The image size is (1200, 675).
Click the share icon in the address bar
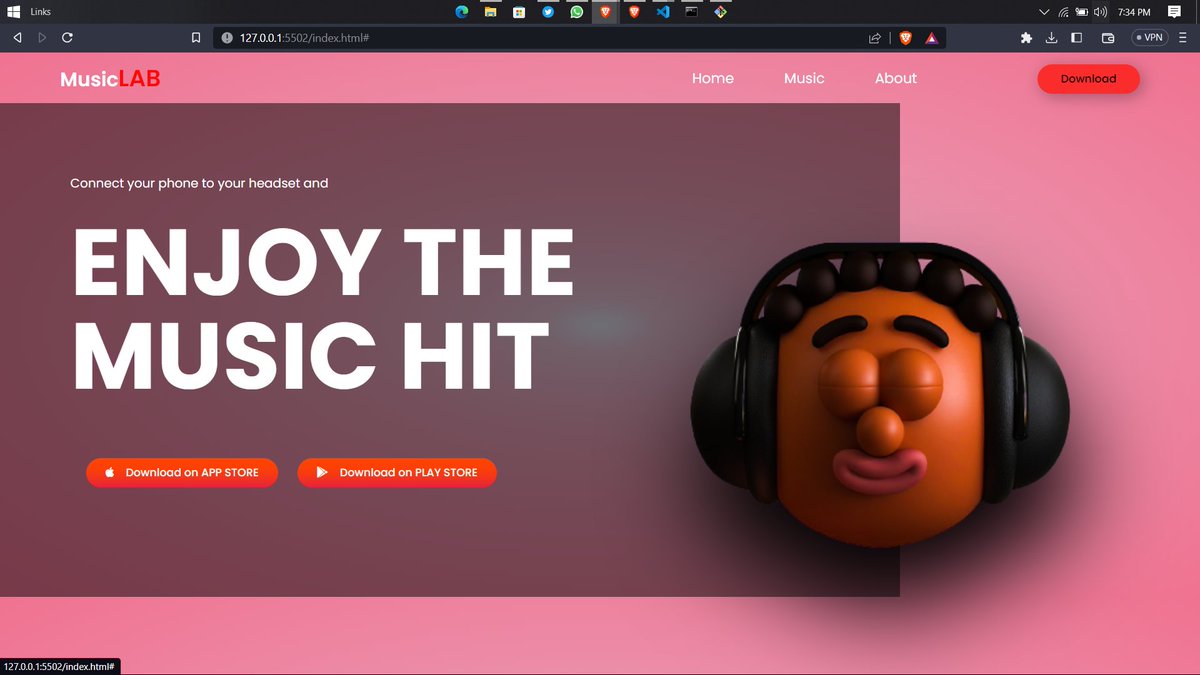pyautogui.click(x=874, y=37)
